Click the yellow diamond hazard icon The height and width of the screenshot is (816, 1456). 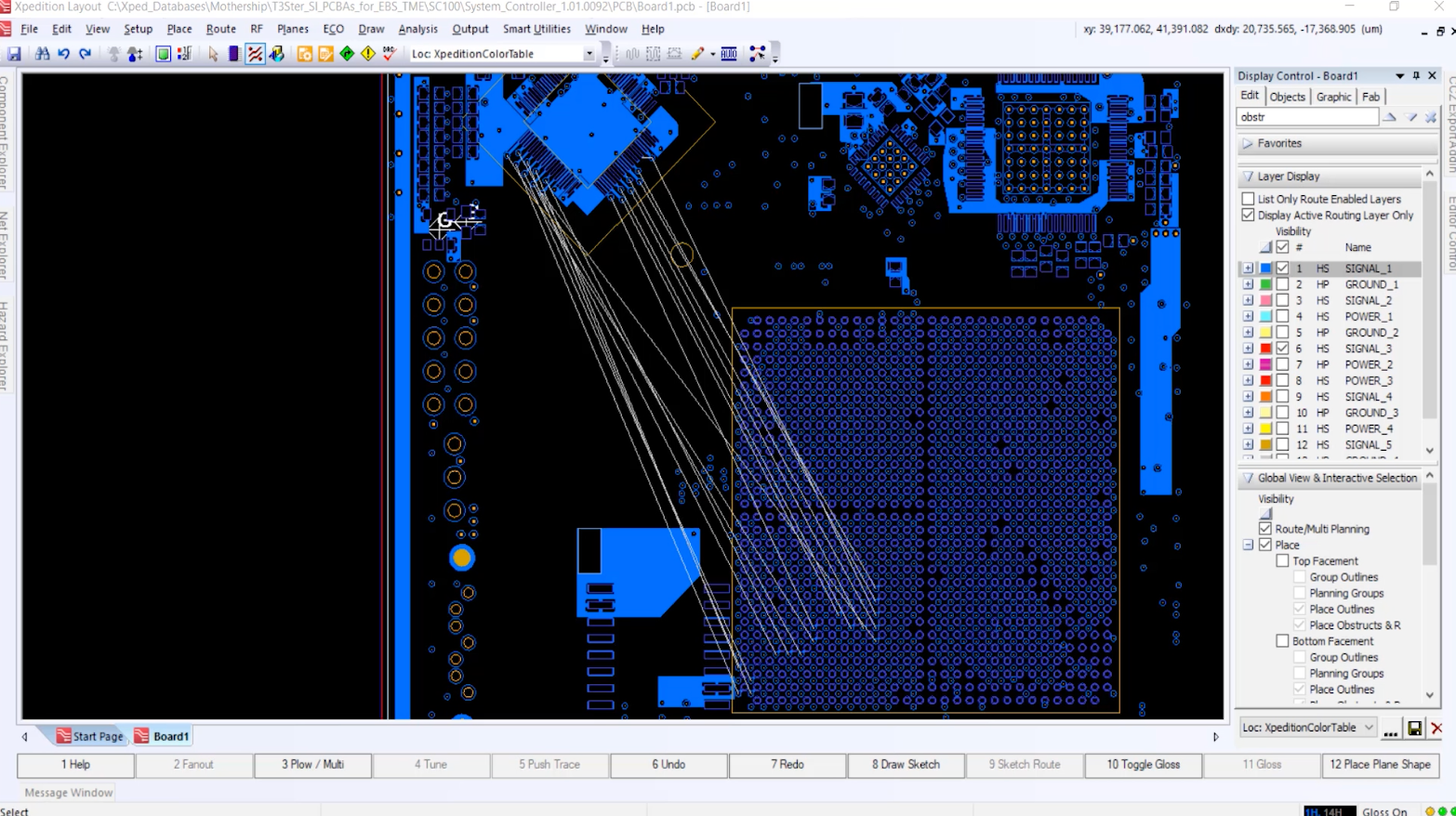(368, 54)
